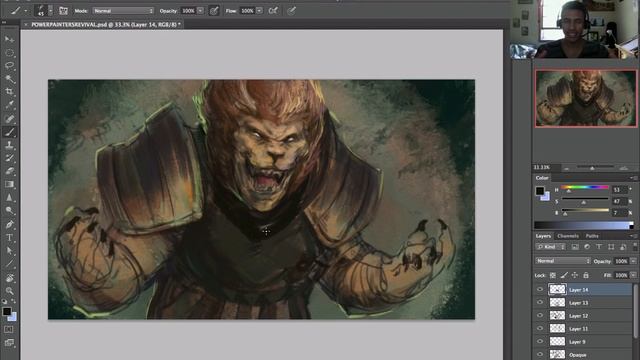Switch to the Paths tab
This screenshot has width=640, height=360.
click(592, 236)
